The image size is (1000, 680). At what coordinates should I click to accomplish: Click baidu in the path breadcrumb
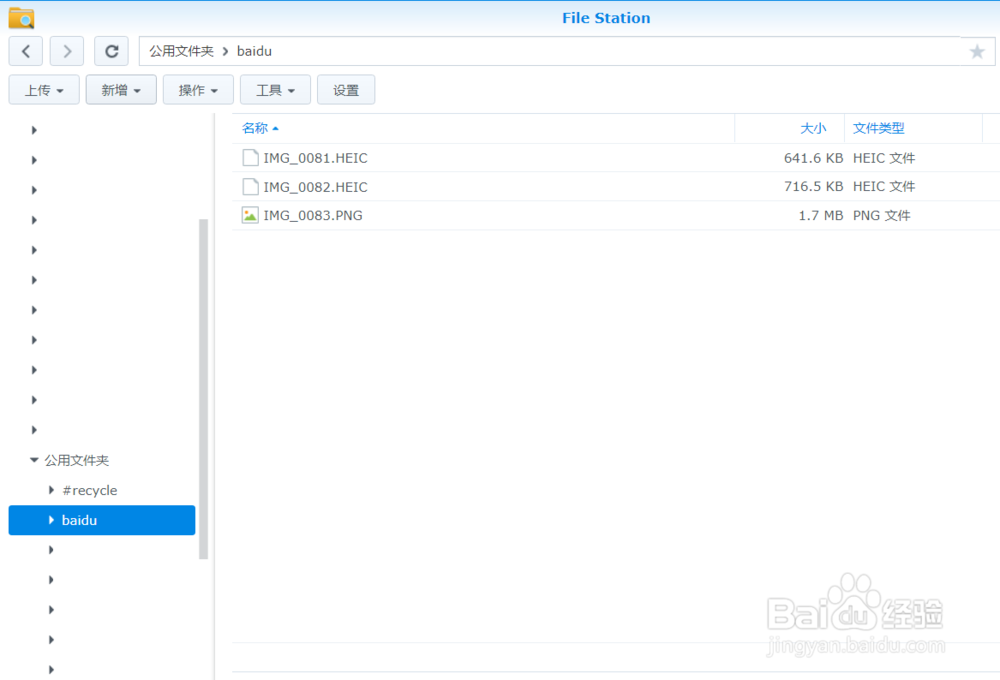(254, 51)
